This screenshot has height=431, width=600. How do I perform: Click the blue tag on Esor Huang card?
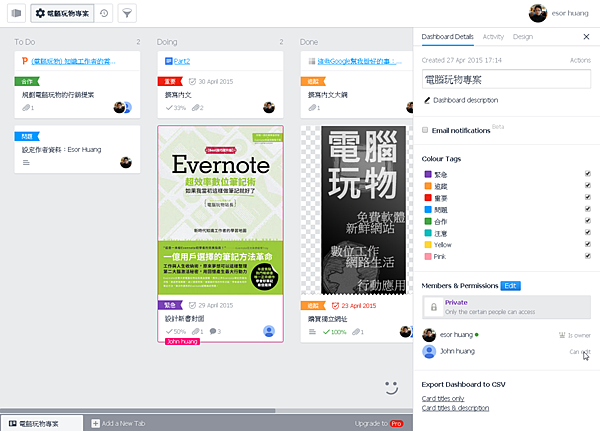coord(27,136)
